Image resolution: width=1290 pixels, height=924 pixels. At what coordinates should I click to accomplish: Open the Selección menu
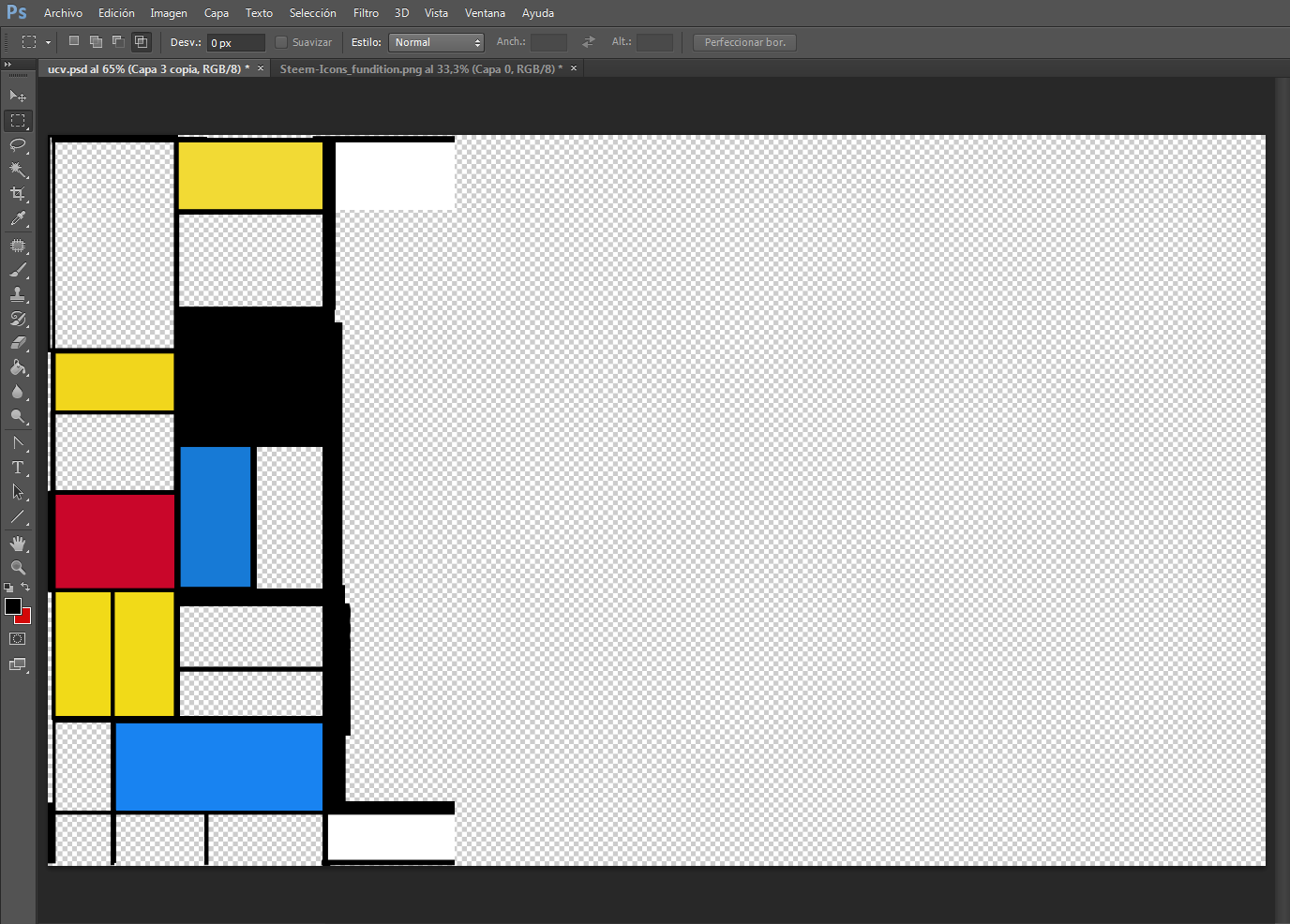(313, 13)
